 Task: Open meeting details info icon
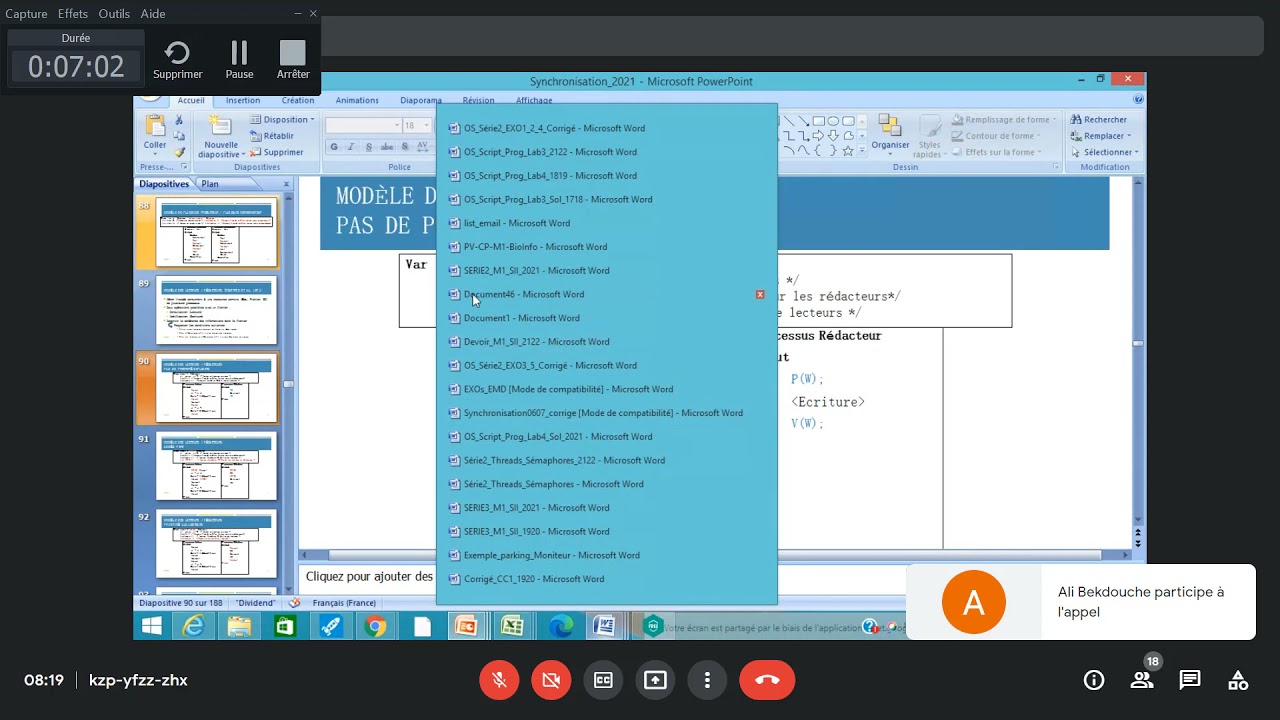[x=1094, y=680]
